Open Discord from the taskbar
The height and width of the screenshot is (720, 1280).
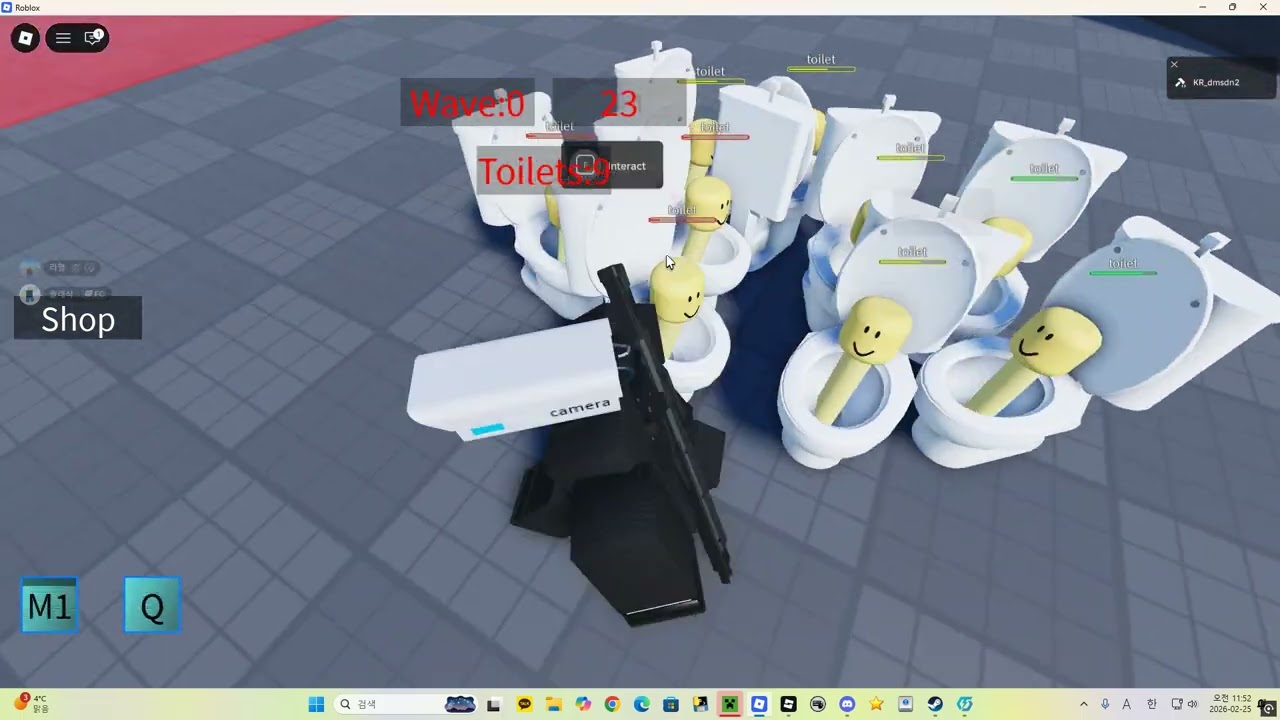(847, 705)
